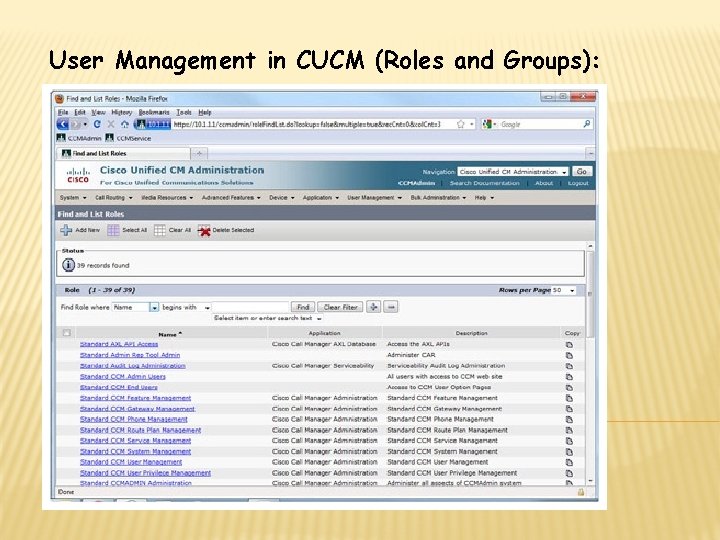This screenshot has width=720, height=540.
Task: Open the Navigation dropdown list
Action: [513, 172]
